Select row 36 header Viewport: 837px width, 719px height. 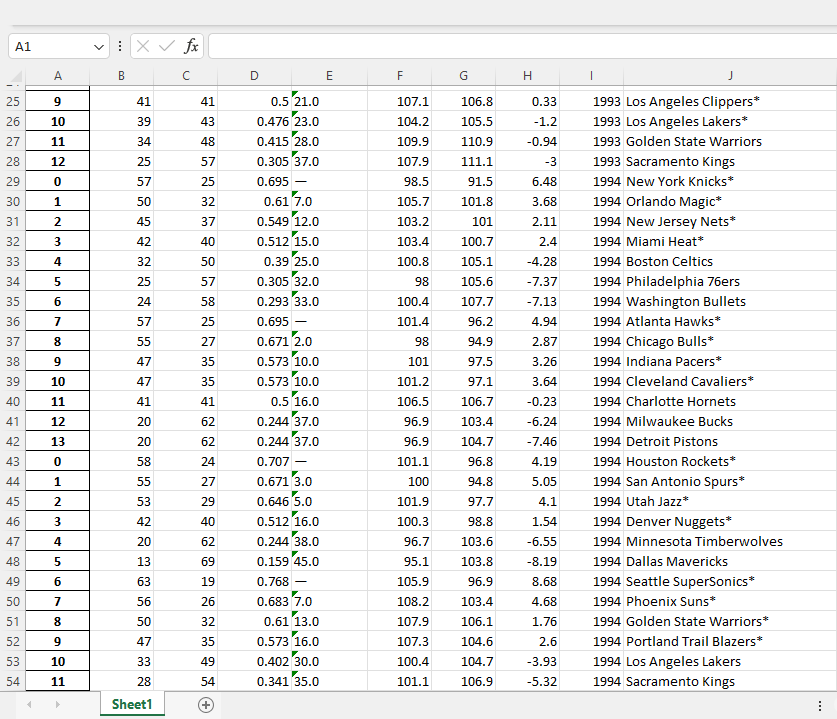click(13, 321)
